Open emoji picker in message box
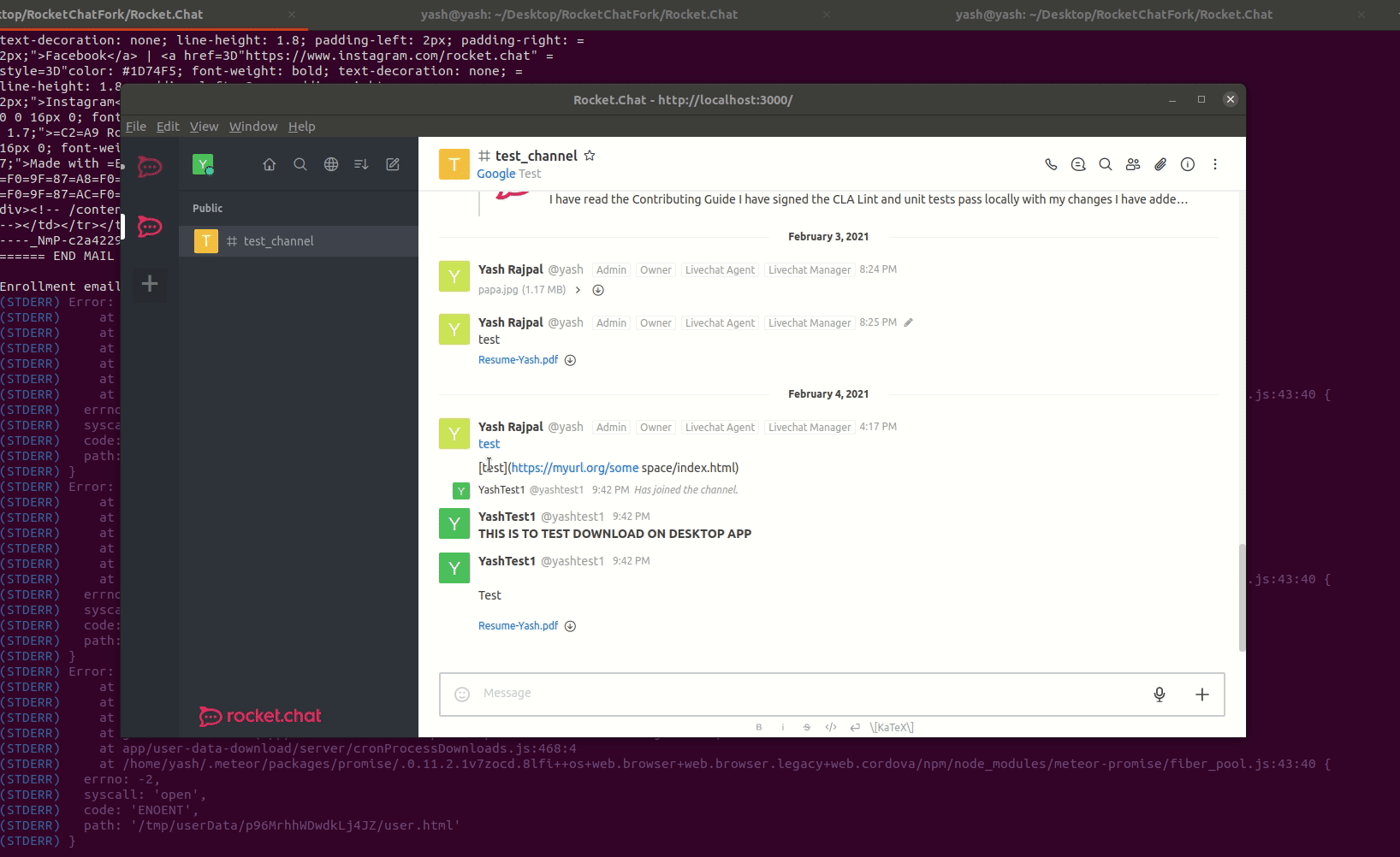The image size is (1400, 857). (462, 694)
